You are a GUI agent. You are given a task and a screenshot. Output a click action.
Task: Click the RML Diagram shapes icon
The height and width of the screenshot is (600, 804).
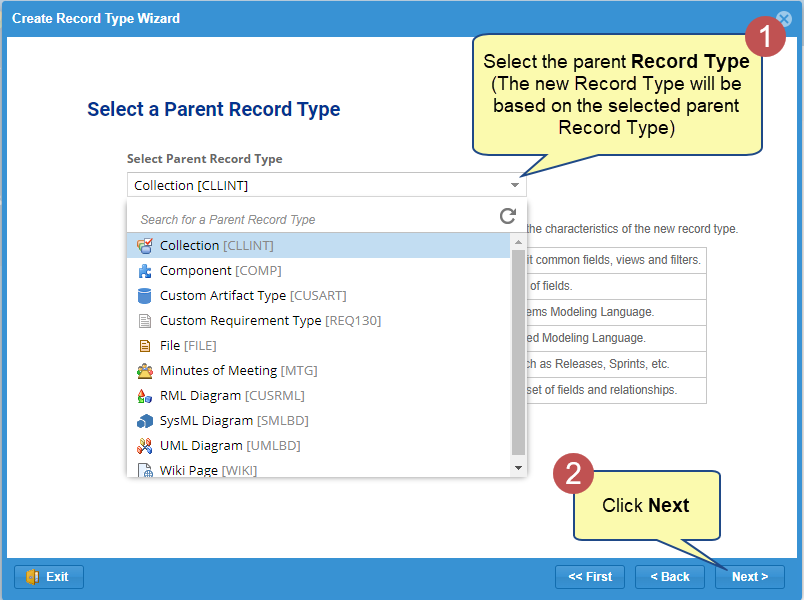[x=144, y=395]
